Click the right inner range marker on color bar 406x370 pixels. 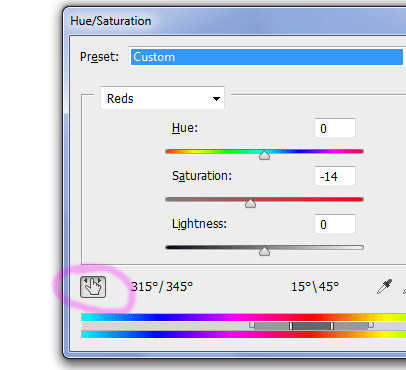[x=332, y=326]
